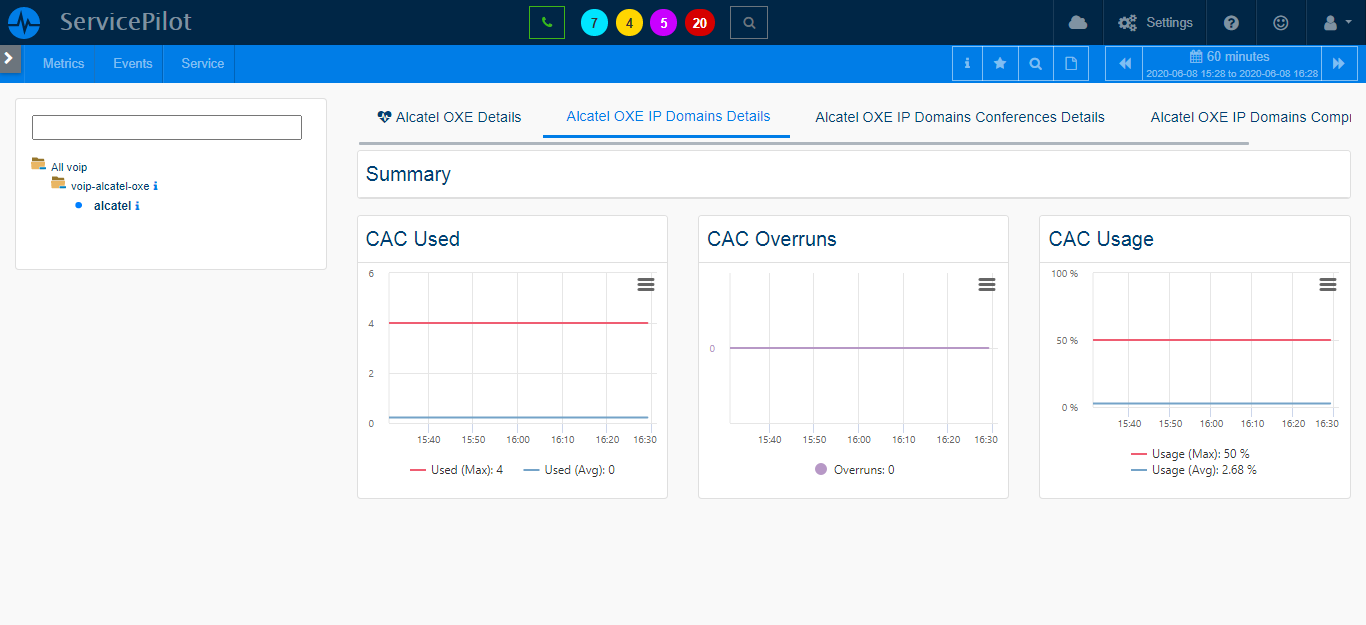Viewport: 1366px width, 625px height.
Task: Open the user account dropdown
Action: pyautogui.click(x=1336, y=22)
